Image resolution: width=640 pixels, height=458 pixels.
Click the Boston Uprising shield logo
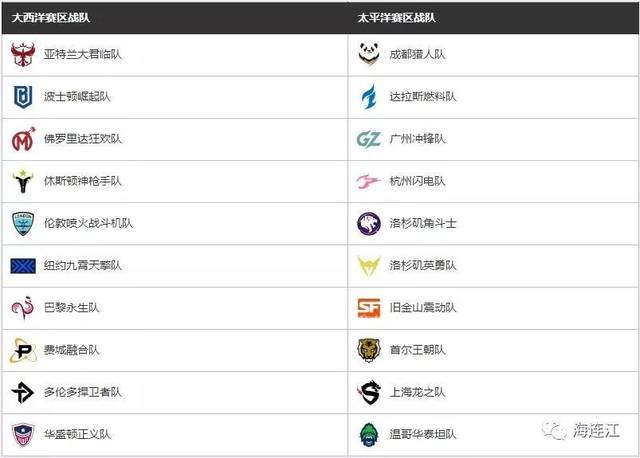click(22, 97)
